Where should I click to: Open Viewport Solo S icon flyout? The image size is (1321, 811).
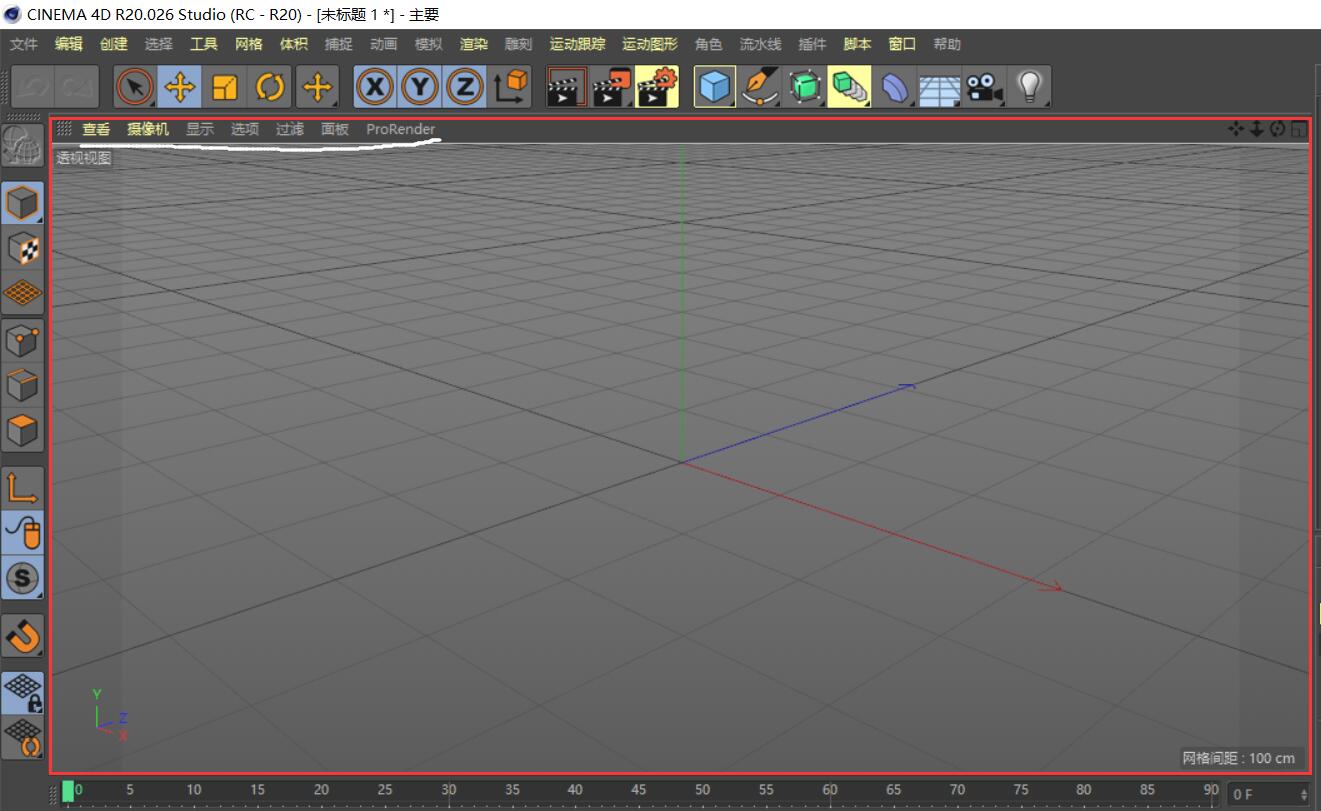point(23,577)
